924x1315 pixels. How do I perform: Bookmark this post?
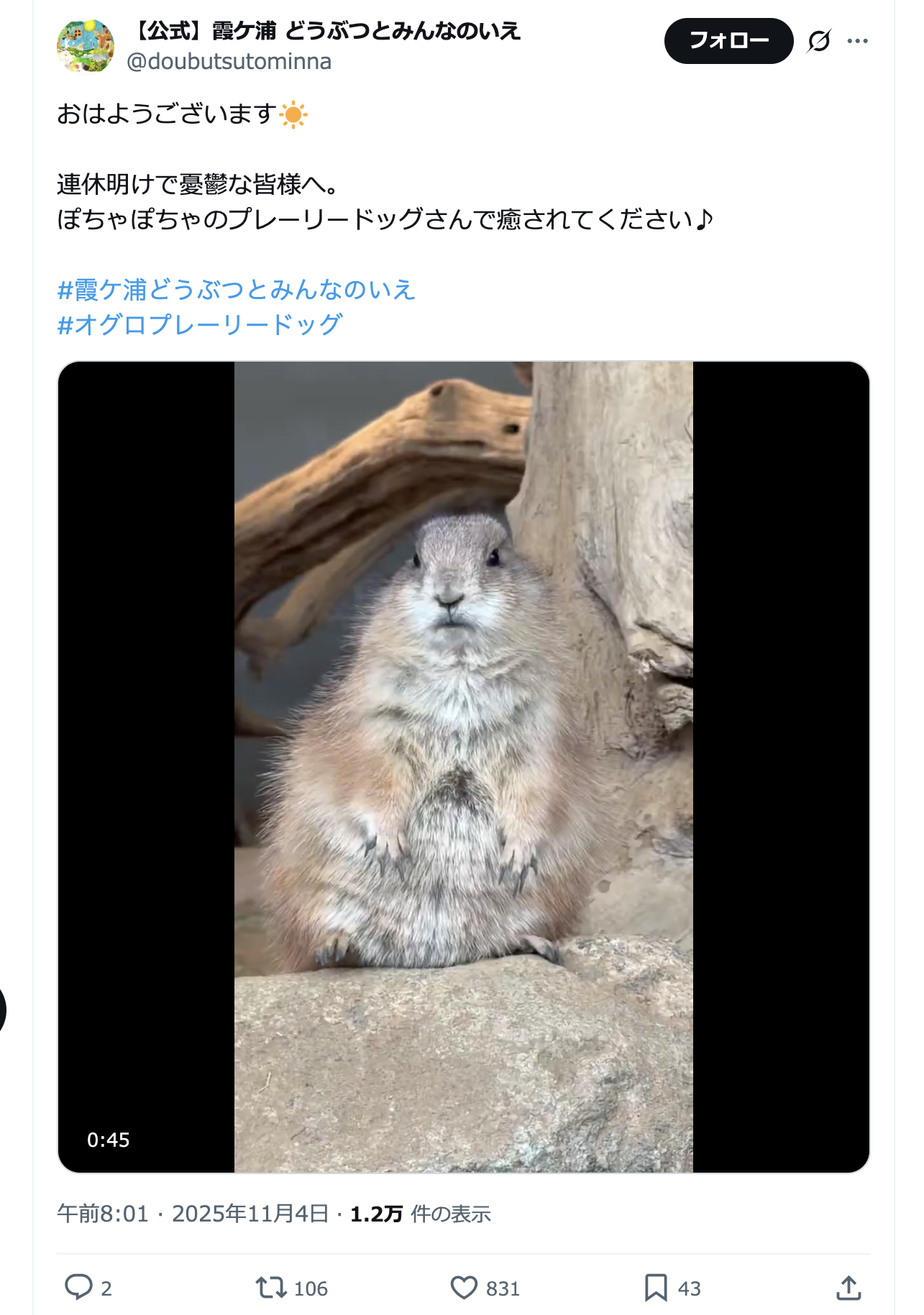(656, 1287)
